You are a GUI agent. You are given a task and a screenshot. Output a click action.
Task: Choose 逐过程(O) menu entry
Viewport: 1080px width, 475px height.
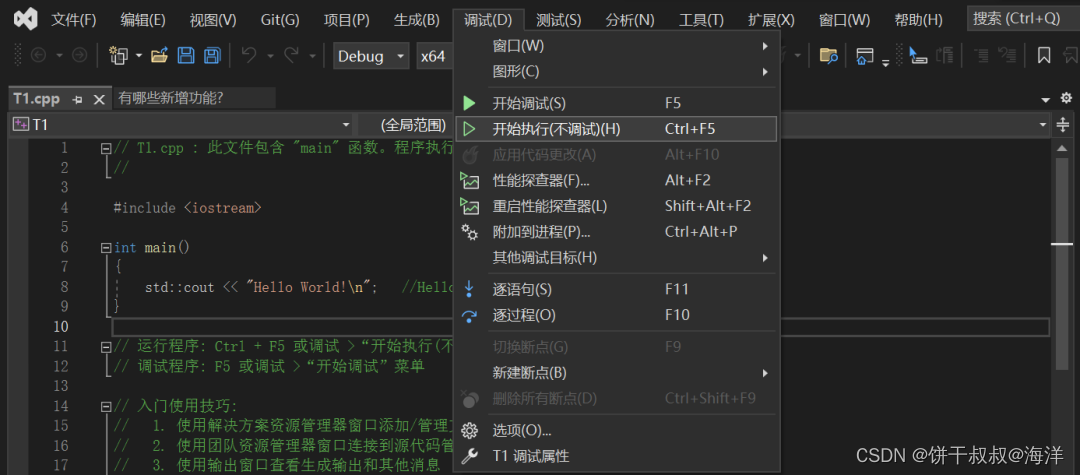(616, 315)
